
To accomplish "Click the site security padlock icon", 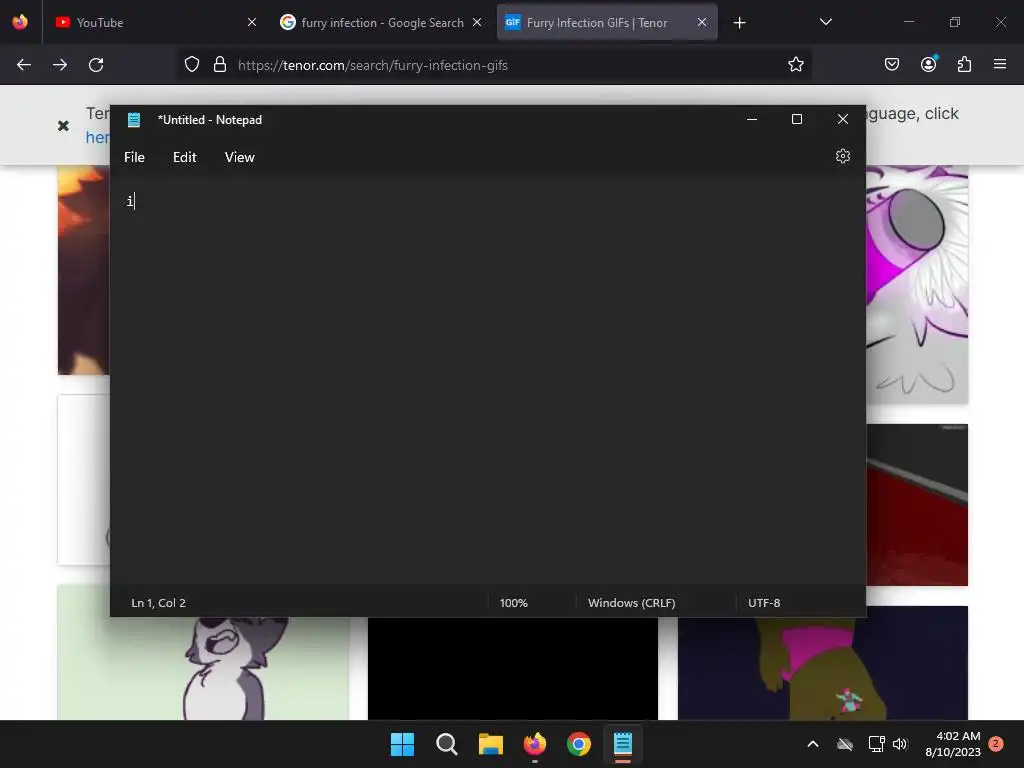I will pos(220,65).
